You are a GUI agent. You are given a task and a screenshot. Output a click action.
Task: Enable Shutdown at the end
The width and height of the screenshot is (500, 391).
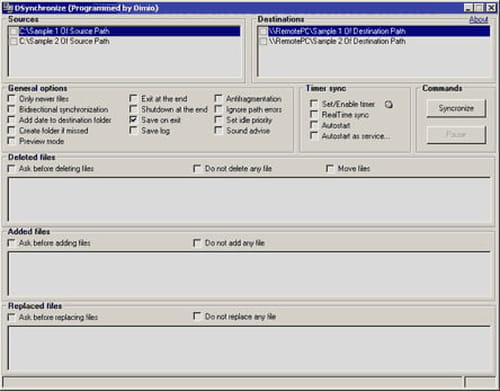tap(133, 109)
